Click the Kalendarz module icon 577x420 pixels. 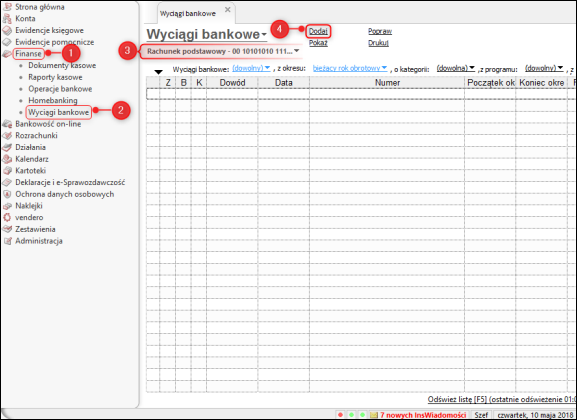(7, 159)
